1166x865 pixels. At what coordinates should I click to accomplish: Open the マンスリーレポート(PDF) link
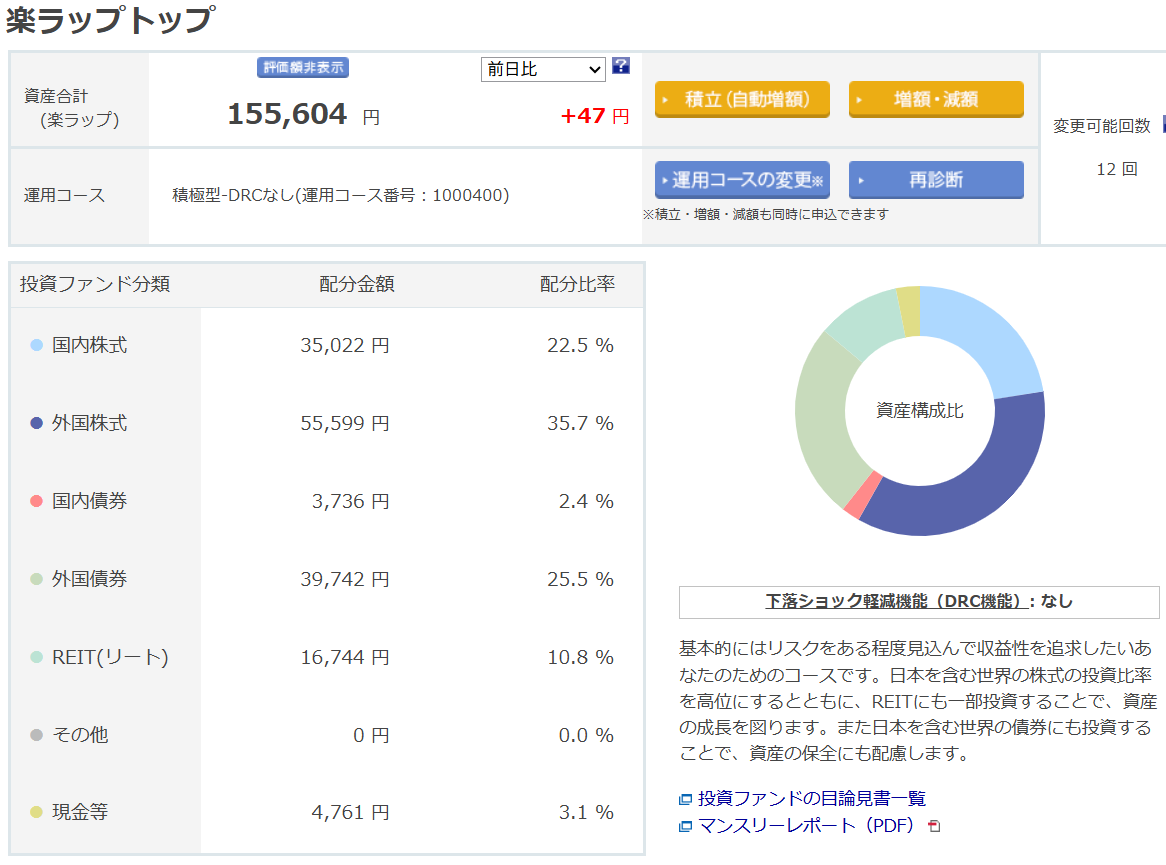(805, 826)
